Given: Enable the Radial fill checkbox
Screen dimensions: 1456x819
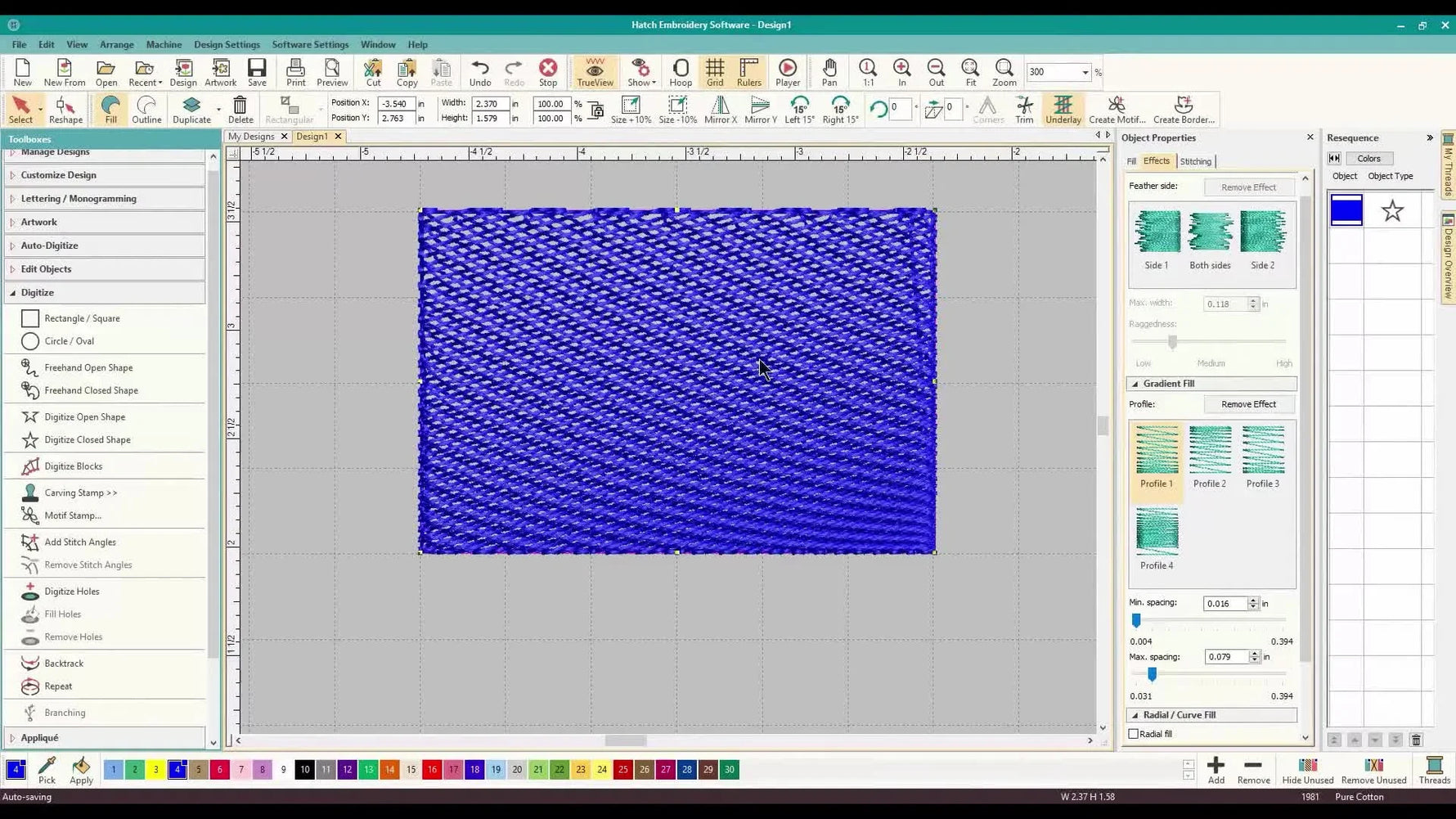Looking at the screenshot, I should click(x=1135, y=733).
